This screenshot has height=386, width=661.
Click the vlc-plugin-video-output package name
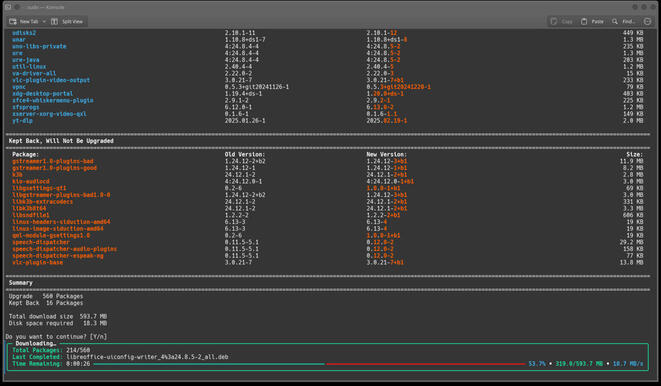coord(51,80)
